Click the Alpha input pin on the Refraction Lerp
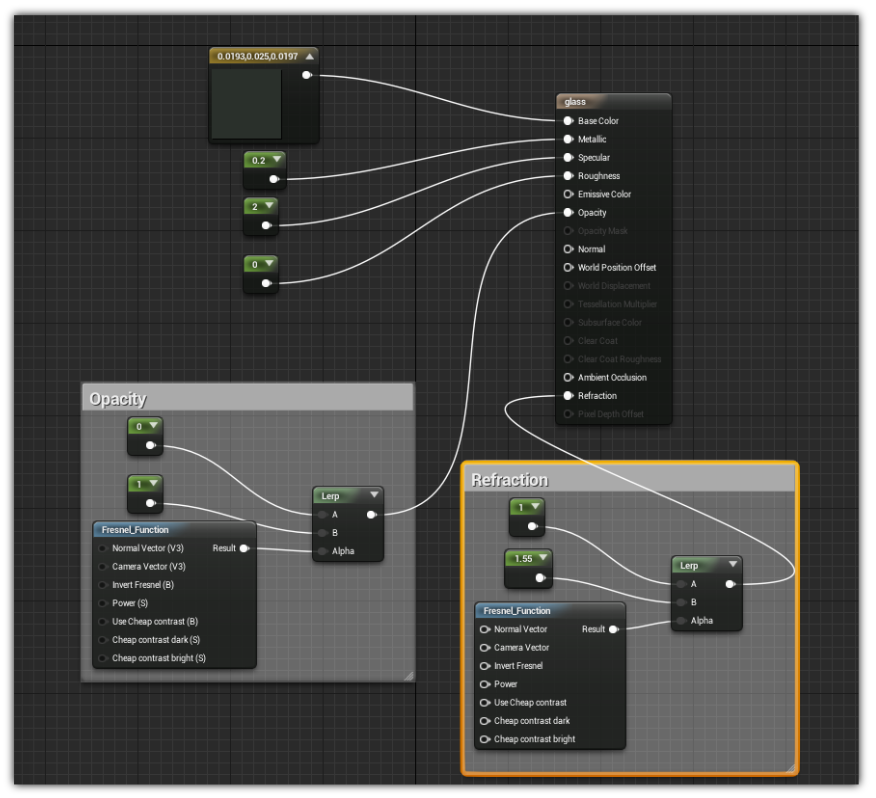The height and width of the screenshot is (798, 876). point(682,620)
